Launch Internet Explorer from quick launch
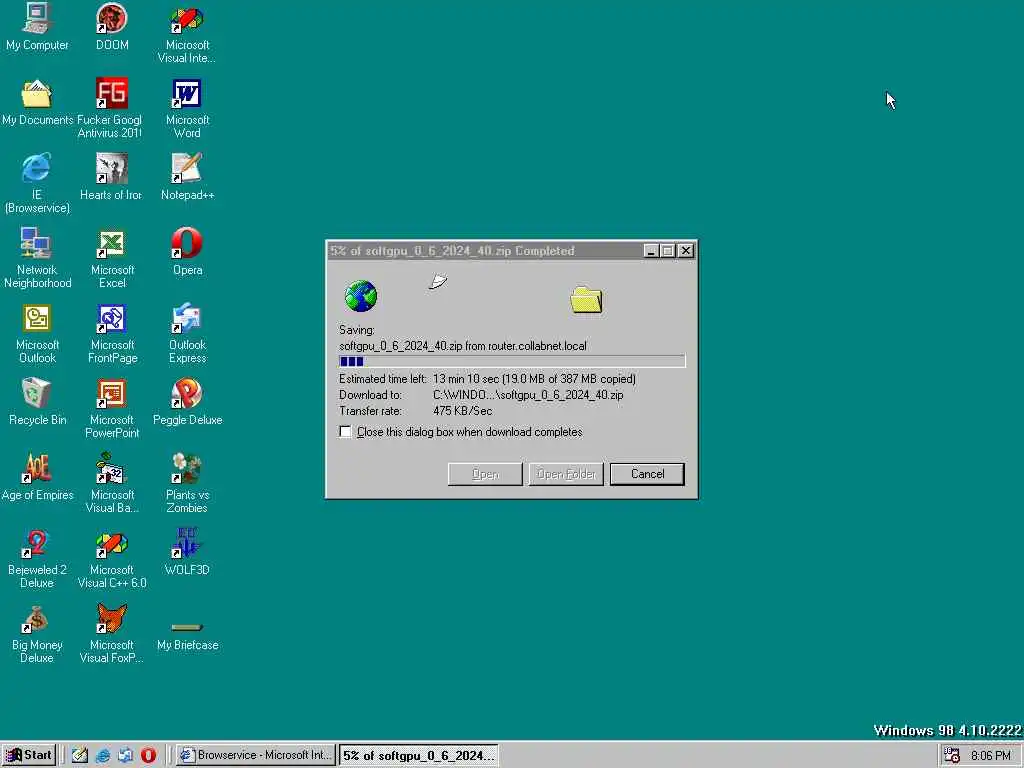The image size is (1024, 768). tap(103, 756)
